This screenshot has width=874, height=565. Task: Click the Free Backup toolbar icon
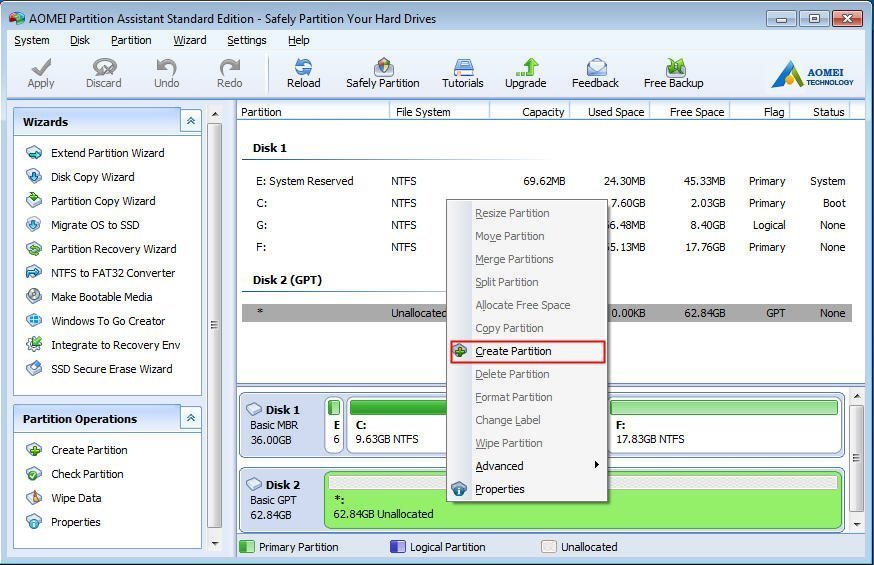[x=675, y=67]
